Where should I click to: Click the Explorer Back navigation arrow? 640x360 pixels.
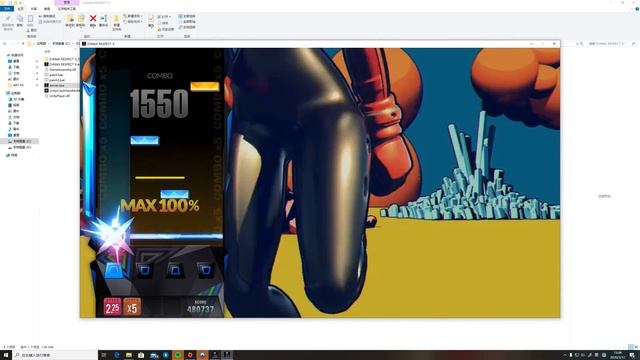coord(4,44)
